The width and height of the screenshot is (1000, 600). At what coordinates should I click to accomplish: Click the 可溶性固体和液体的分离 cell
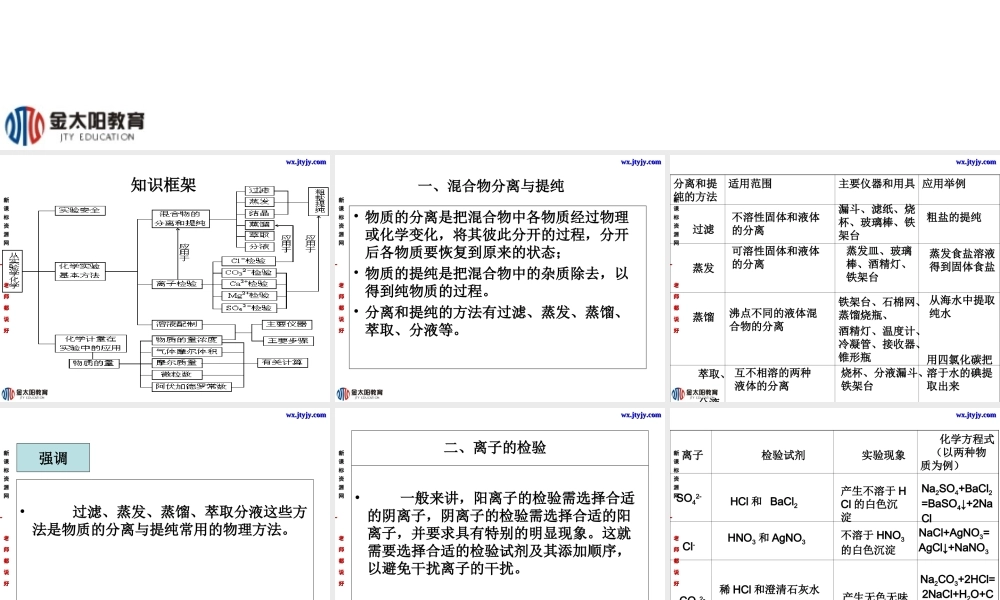tap(776, 258)
